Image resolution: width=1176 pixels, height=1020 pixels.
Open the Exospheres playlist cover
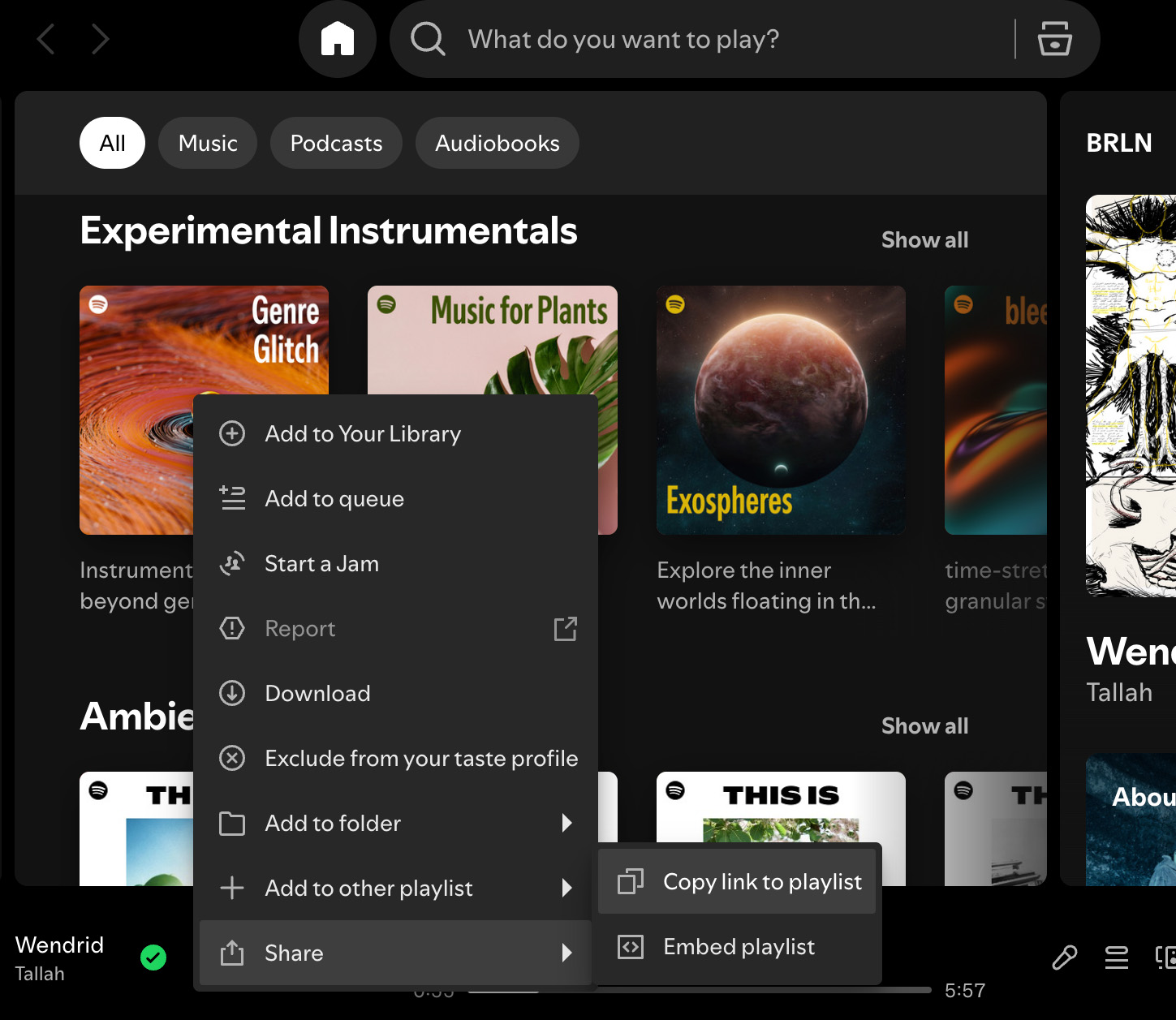(780, 410)
